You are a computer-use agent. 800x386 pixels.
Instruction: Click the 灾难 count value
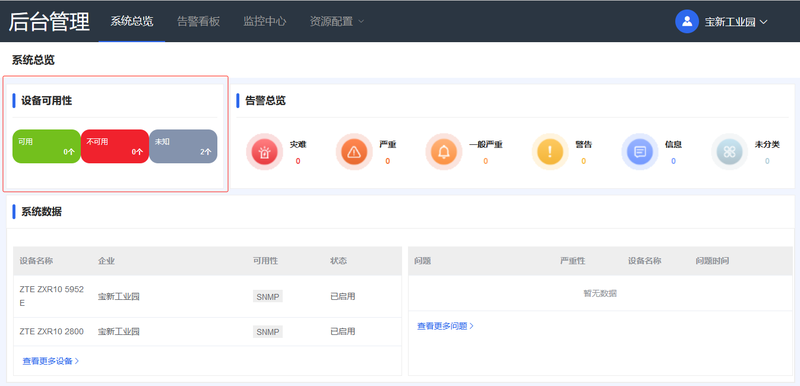click(x=298, y=161)
